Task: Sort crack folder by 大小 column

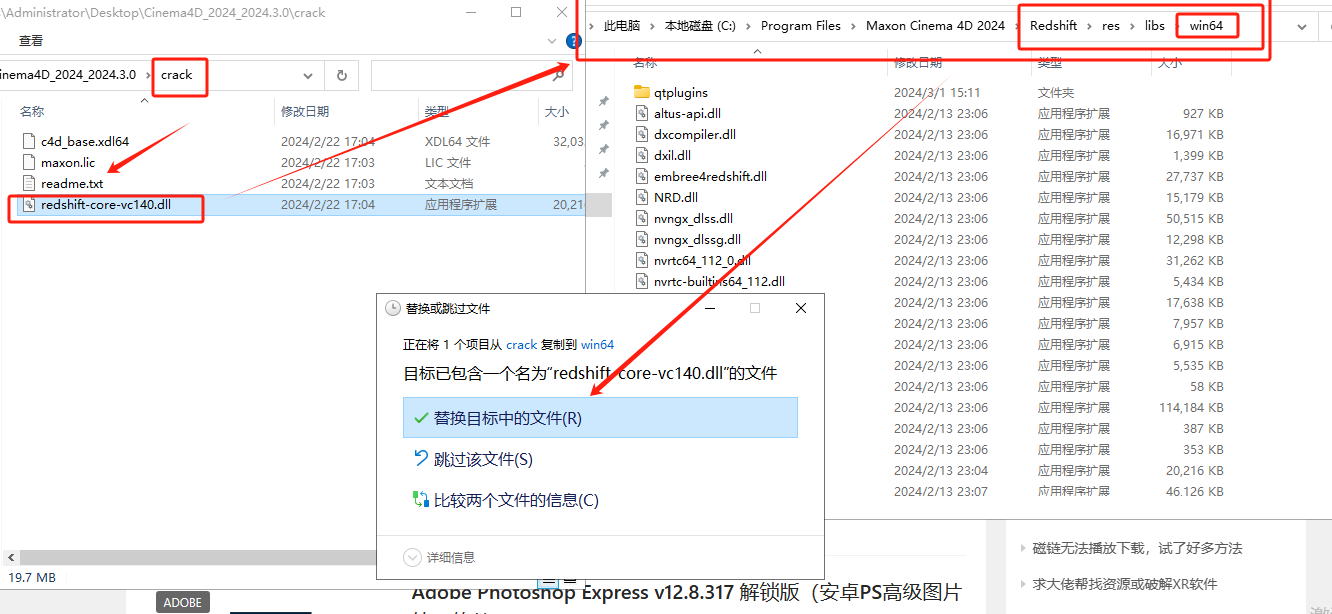Action: 557,112
